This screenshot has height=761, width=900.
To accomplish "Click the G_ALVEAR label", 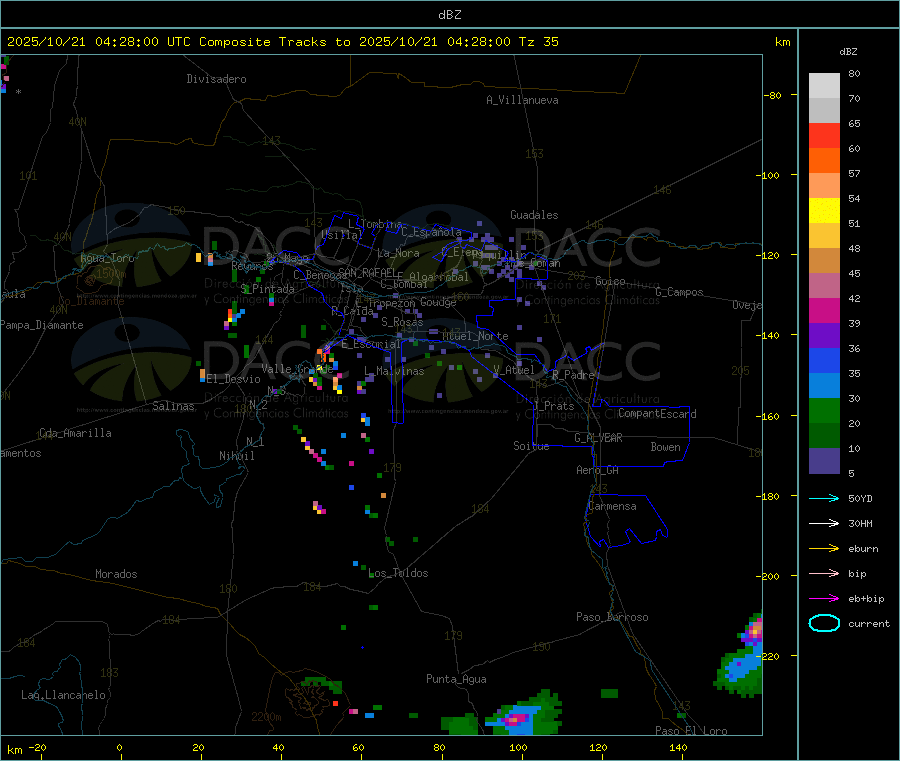I will 599,438.
